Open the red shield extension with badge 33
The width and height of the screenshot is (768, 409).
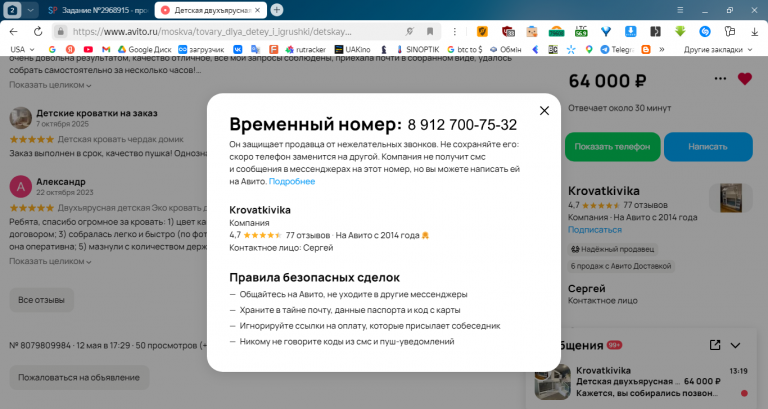coord(508,31)
